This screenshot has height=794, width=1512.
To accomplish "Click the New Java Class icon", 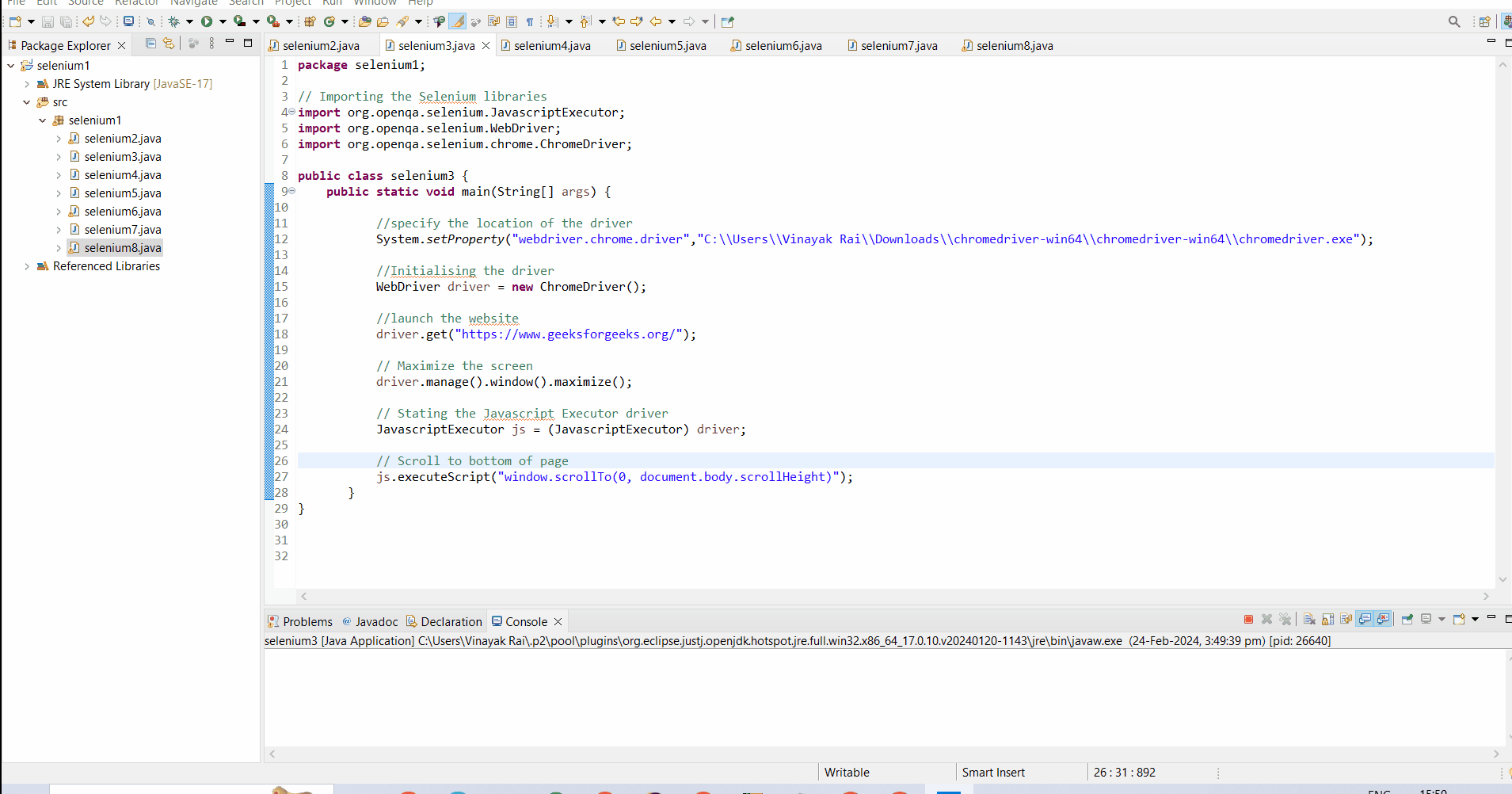I will pos(329,21).
